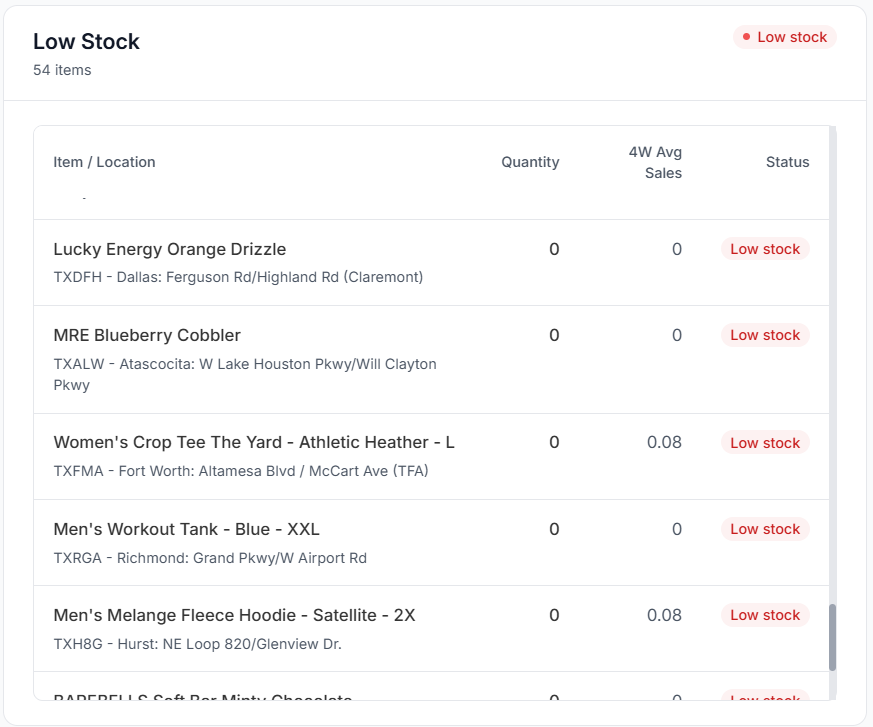
Task: Sort by the Quantity column header
Action: (x=530, y=163)
